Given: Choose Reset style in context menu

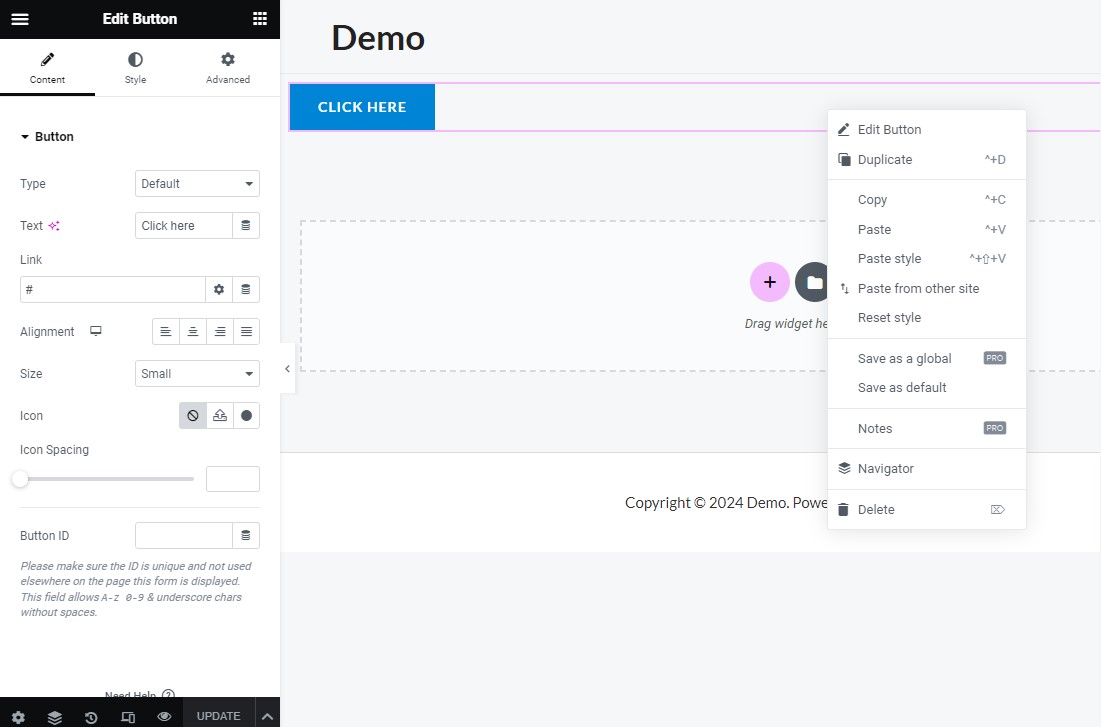Looking at the screenshot, I should point(927,317).
